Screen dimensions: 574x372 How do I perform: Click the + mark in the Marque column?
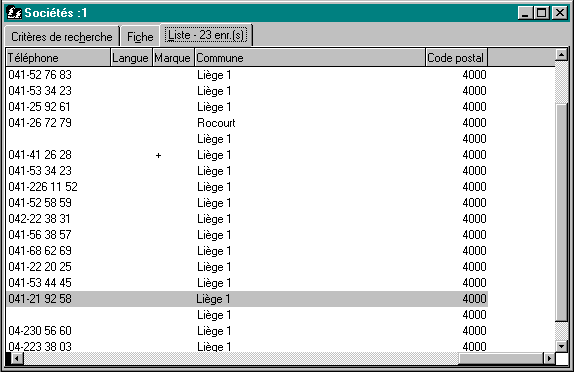(158, 155)
